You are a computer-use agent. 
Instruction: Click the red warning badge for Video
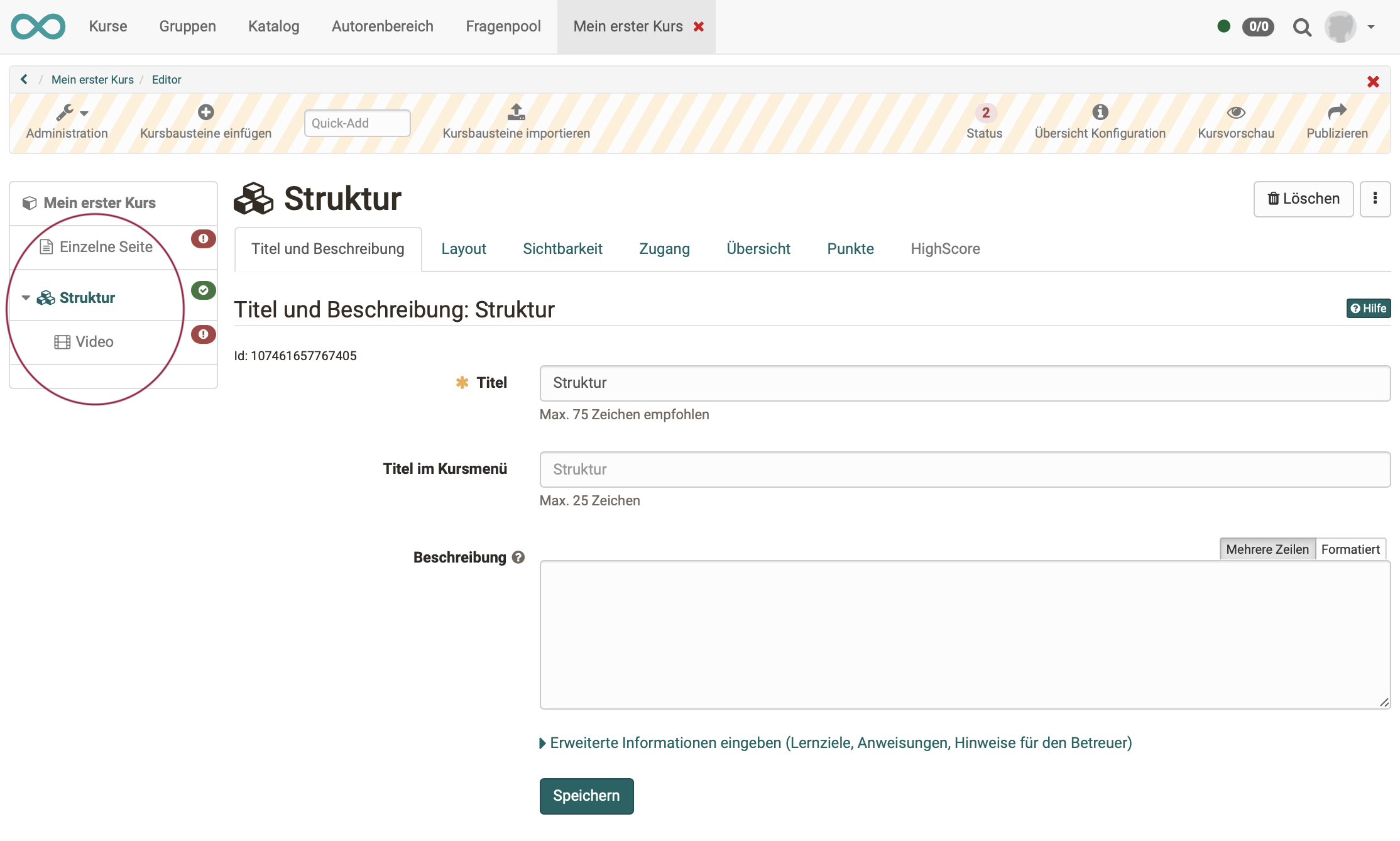203,334
